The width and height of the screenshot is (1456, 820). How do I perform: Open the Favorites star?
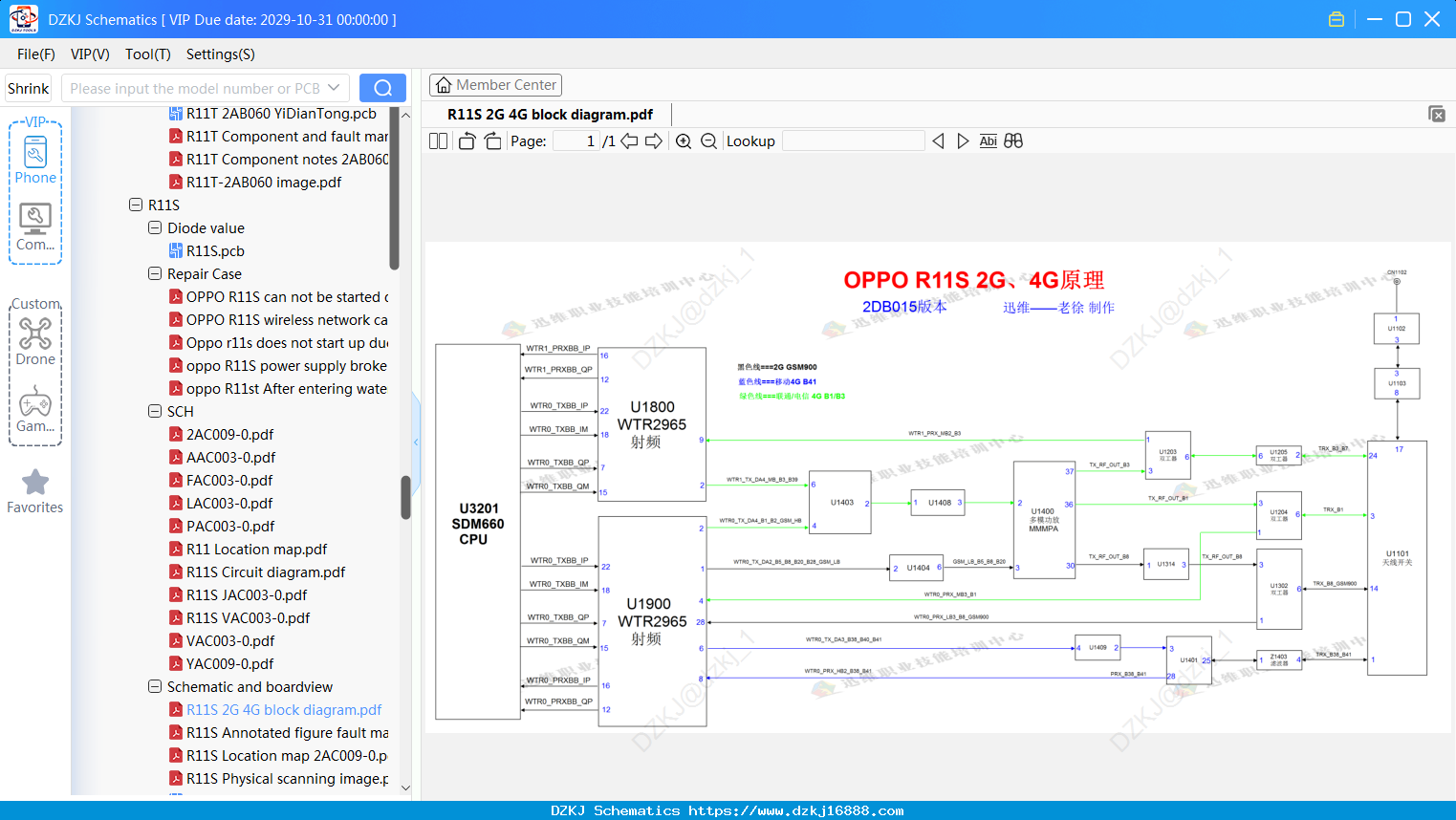[x=35, y=491]
